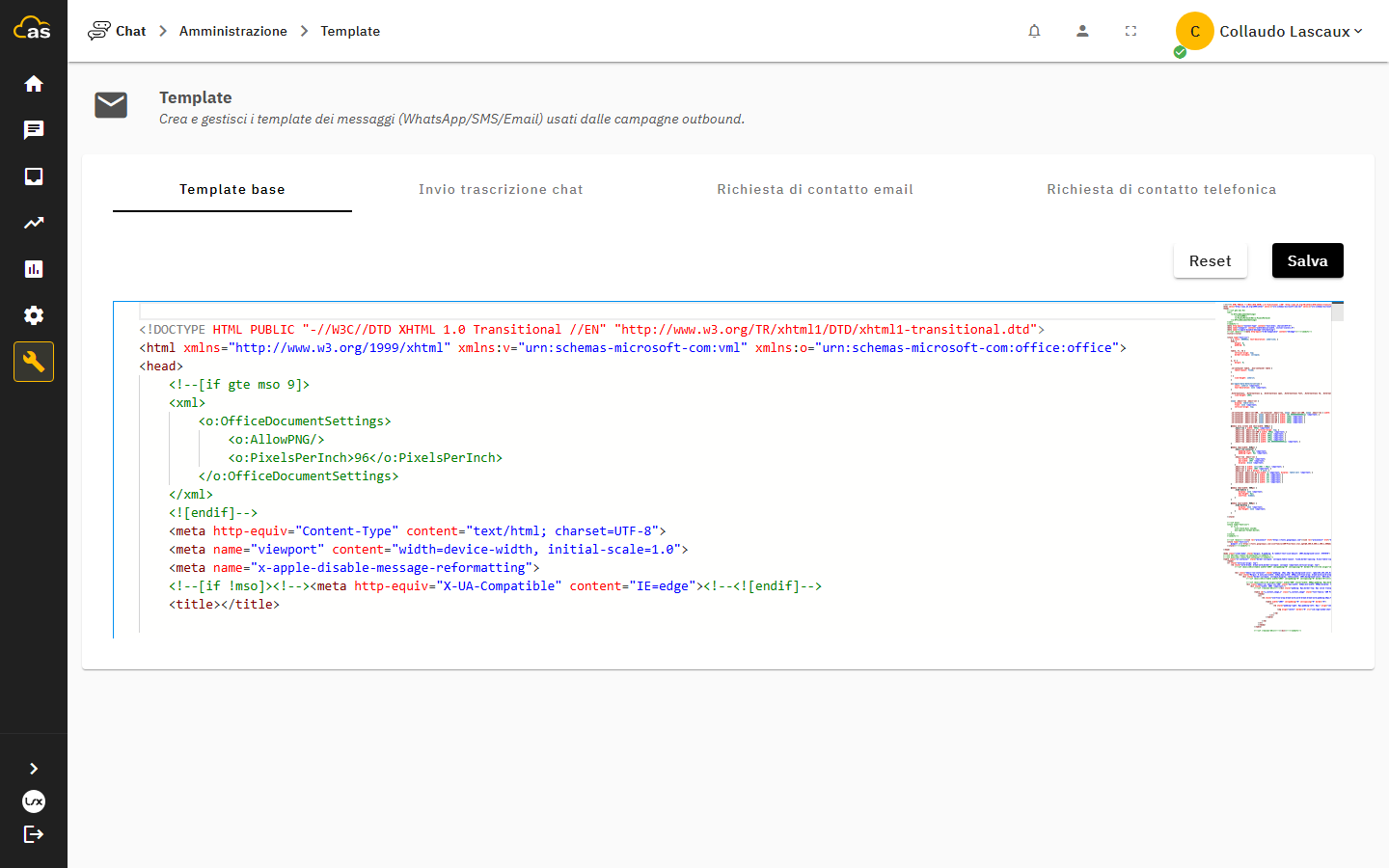Click the '<![endif]-->' code line
1389x868 pixels.
[213, 512]
